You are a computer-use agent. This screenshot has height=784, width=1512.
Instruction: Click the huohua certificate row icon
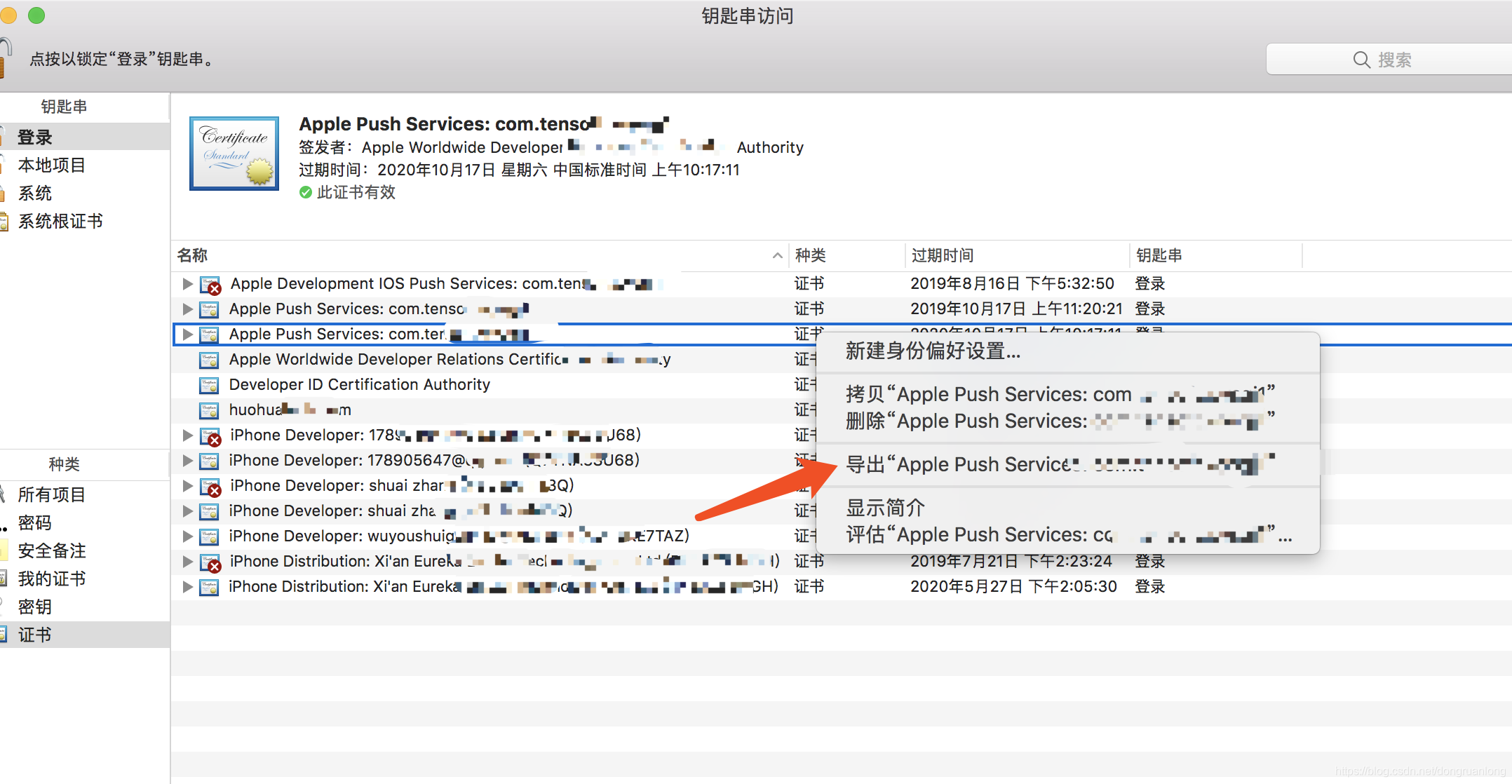click(x=209, y=410)
